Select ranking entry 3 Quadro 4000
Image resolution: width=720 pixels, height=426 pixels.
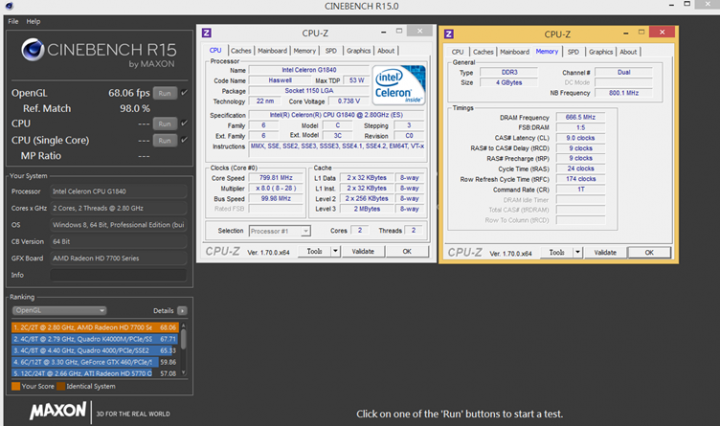coord(95,350)
